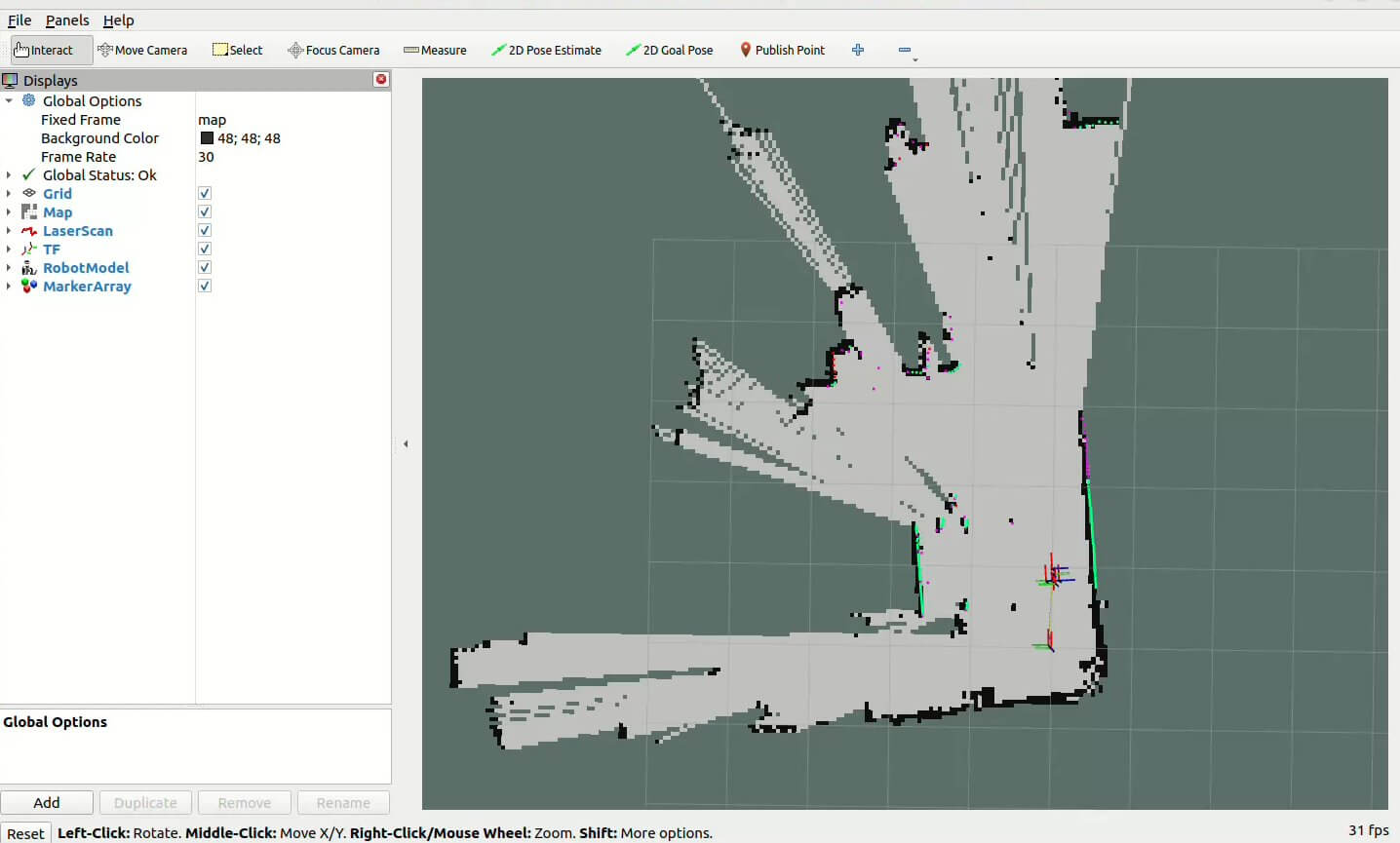1400x843 pixels.
Task: Click the Reset button
Action: [x=25, y=833]
